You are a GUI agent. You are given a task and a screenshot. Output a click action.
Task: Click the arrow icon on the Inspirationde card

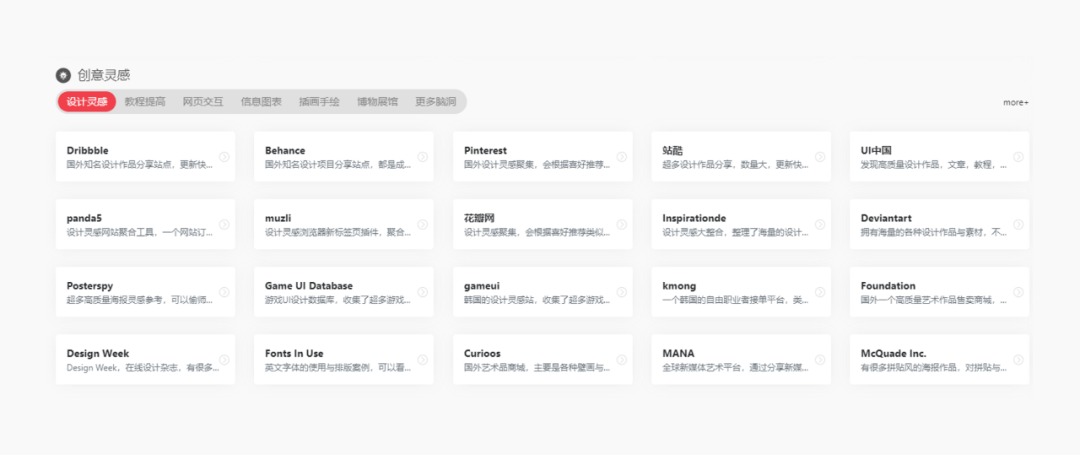(x=820, y=224)
